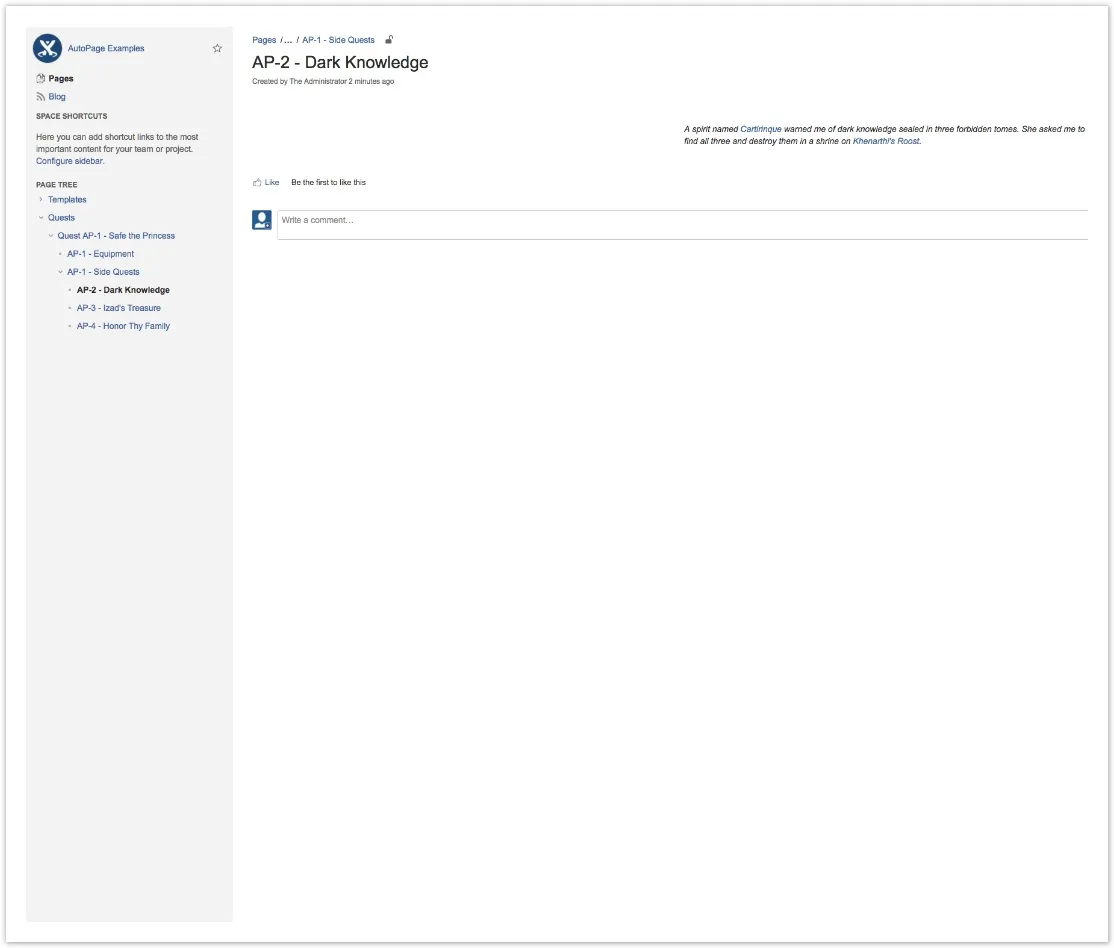Collapse the Quest AP-1 Safe the Princess node
Screen dimensions: 1114x948
click(51, 236)
